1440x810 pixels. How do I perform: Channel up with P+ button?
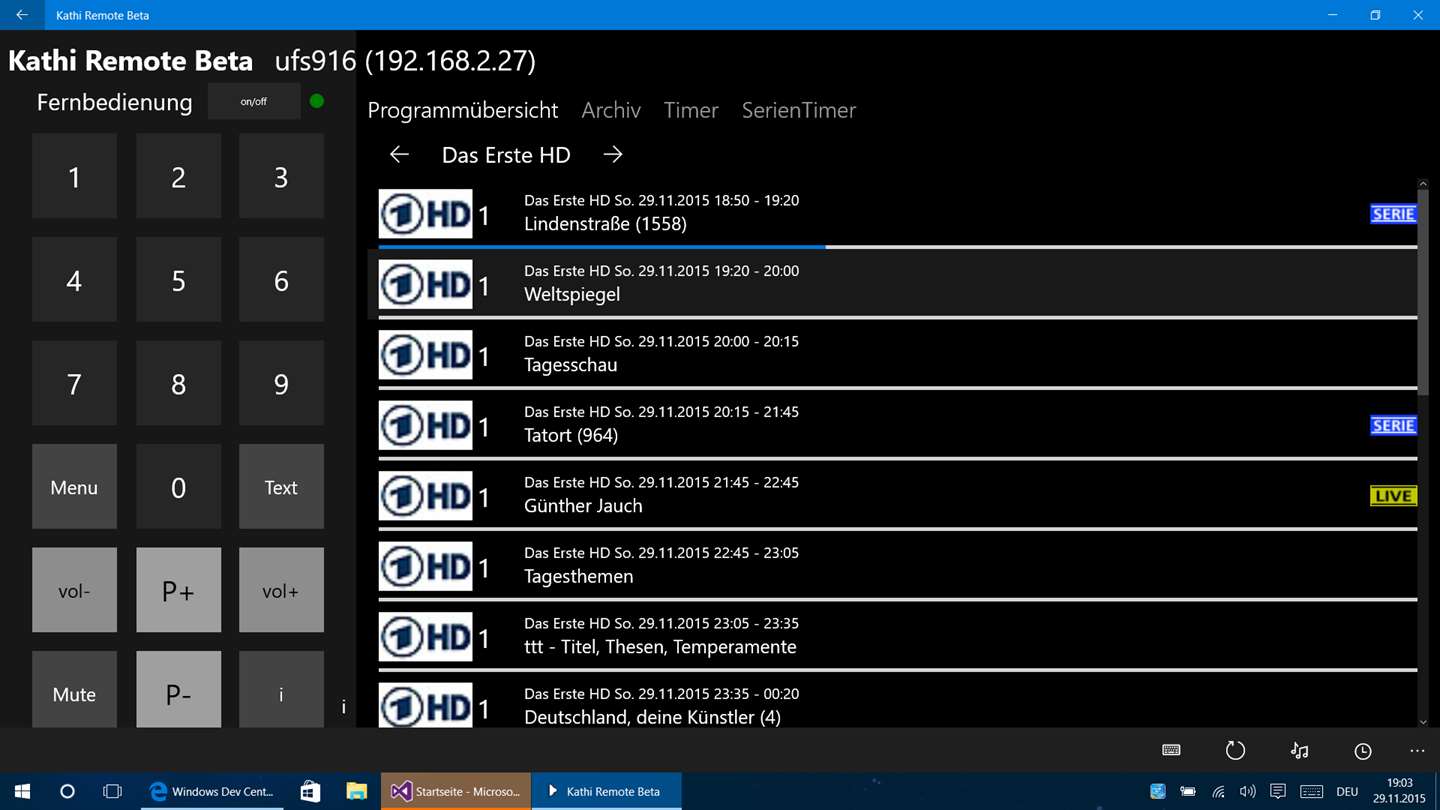[x=178, y=590]
